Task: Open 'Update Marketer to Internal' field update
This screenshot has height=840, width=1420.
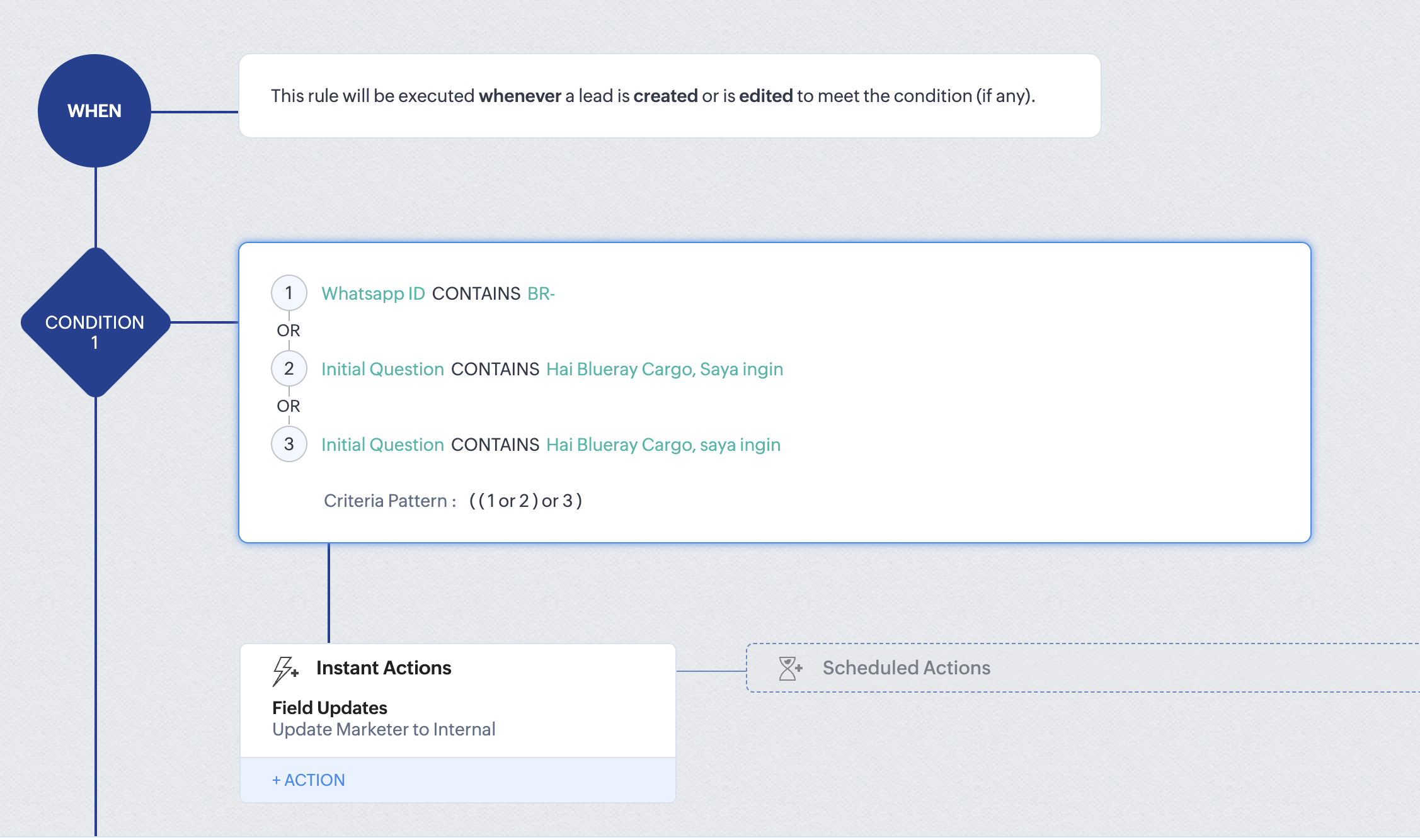Action: [x=384, y=729]
